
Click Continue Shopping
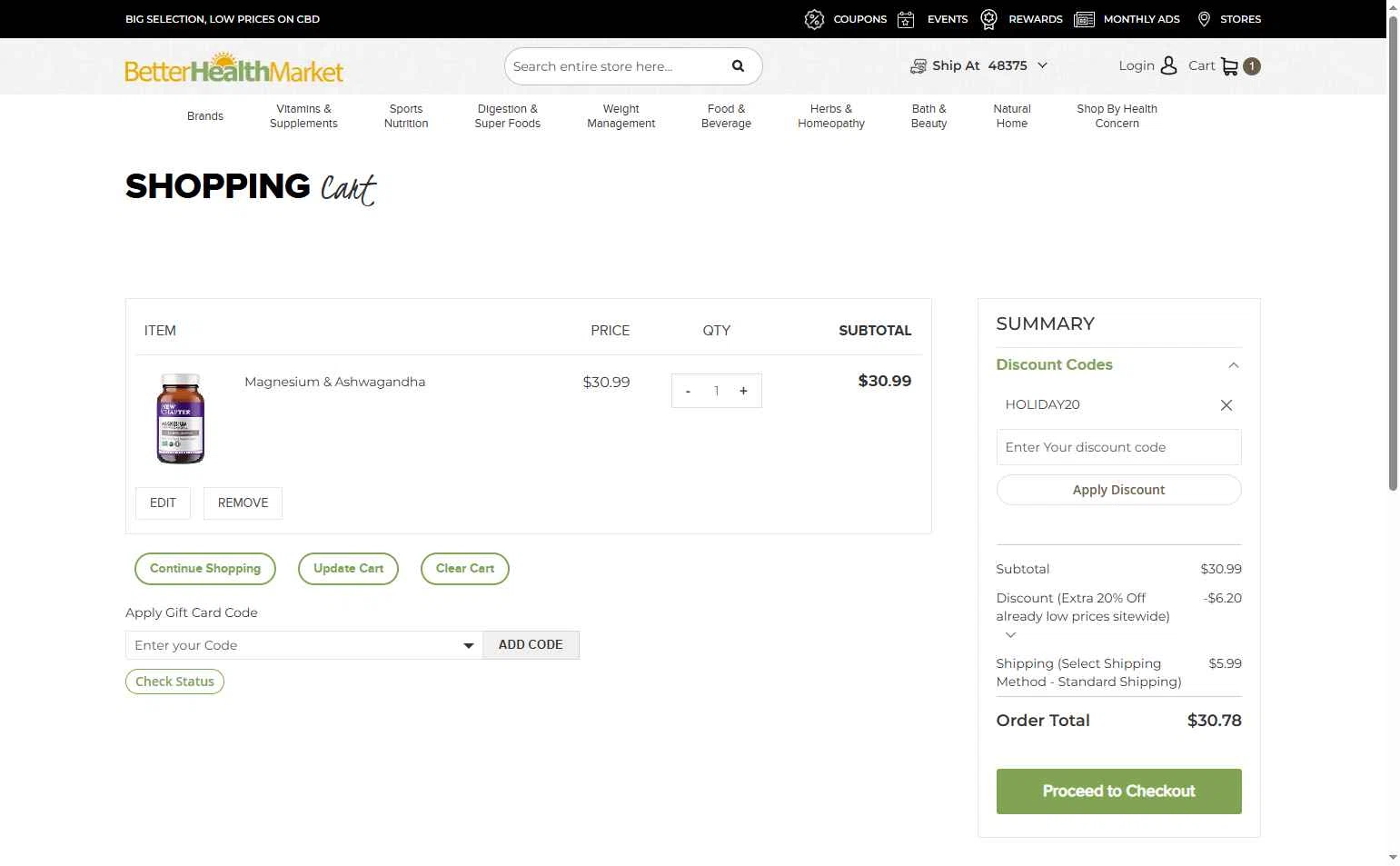[x=205, y=569]
